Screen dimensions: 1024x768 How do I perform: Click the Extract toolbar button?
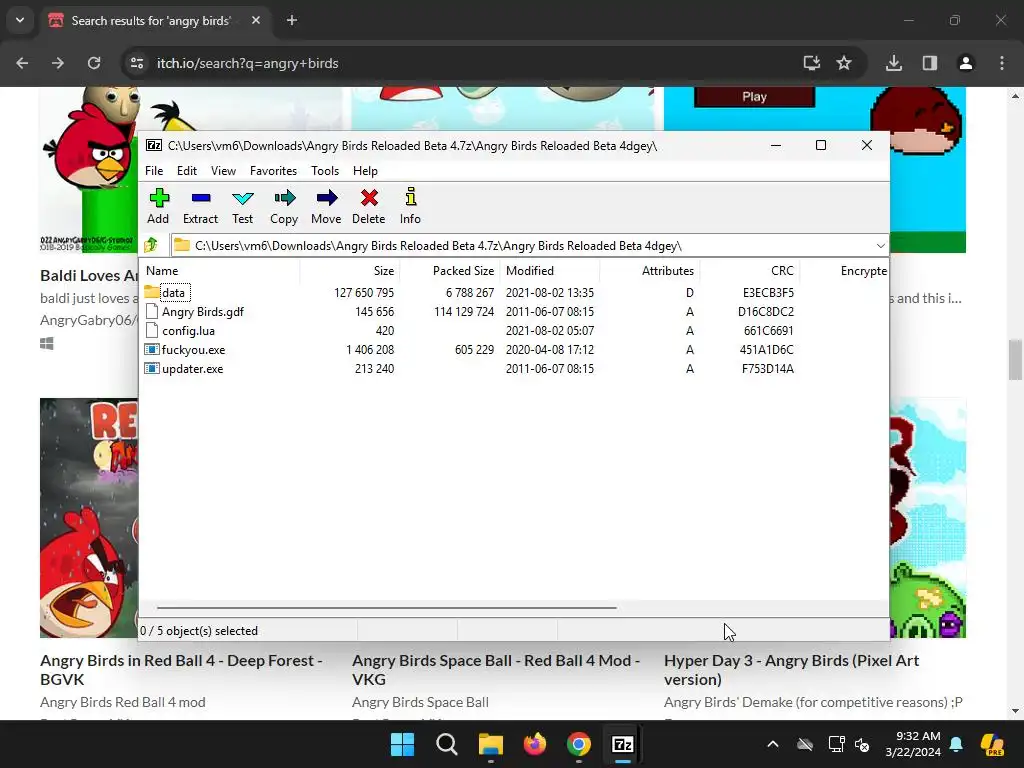click(200, 206)
